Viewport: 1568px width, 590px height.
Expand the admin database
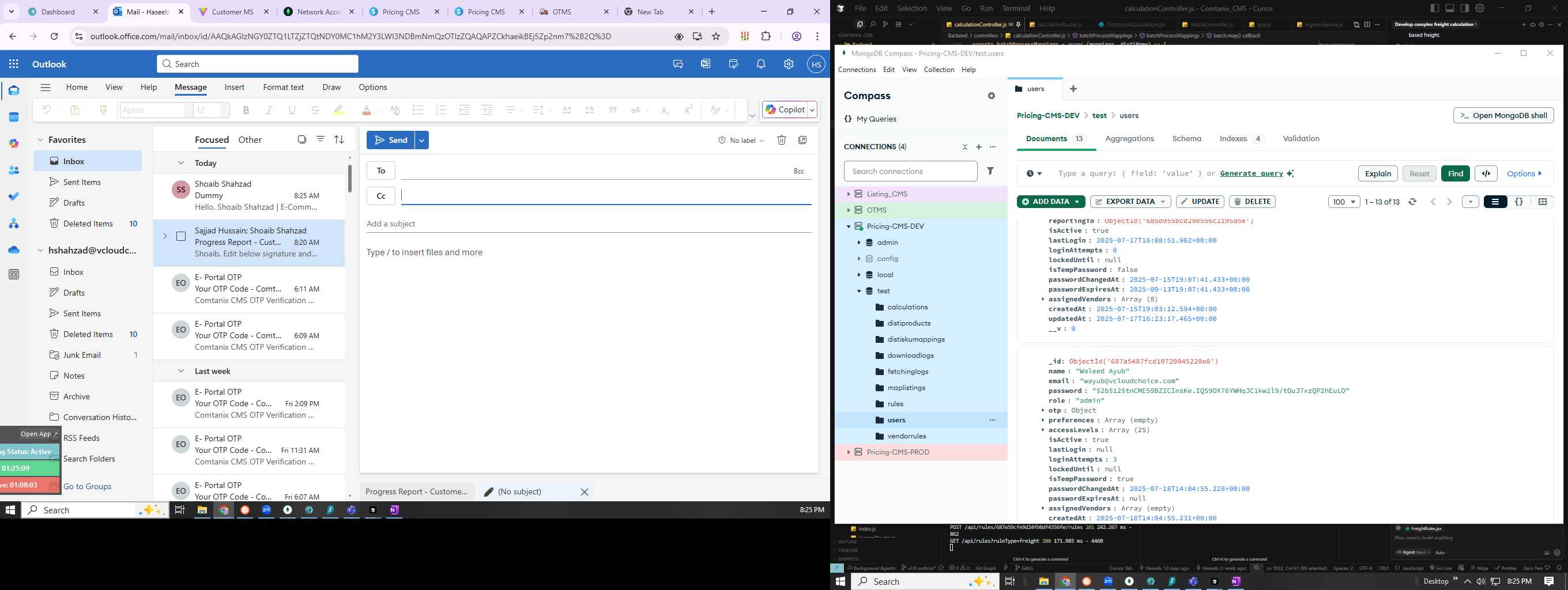[x=859, y=242]
